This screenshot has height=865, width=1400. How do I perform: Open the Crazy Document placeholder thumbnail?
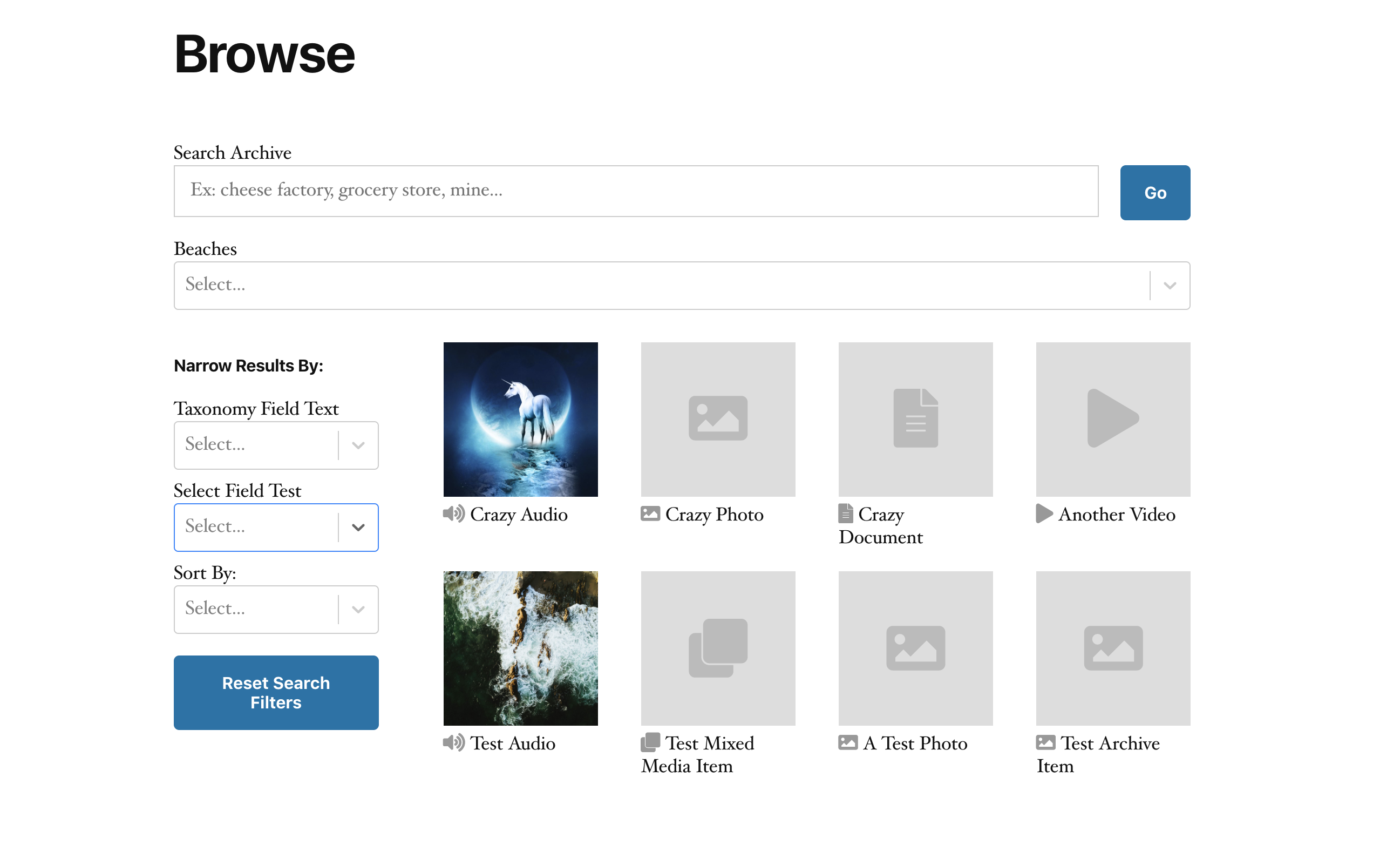coord(915,420)
